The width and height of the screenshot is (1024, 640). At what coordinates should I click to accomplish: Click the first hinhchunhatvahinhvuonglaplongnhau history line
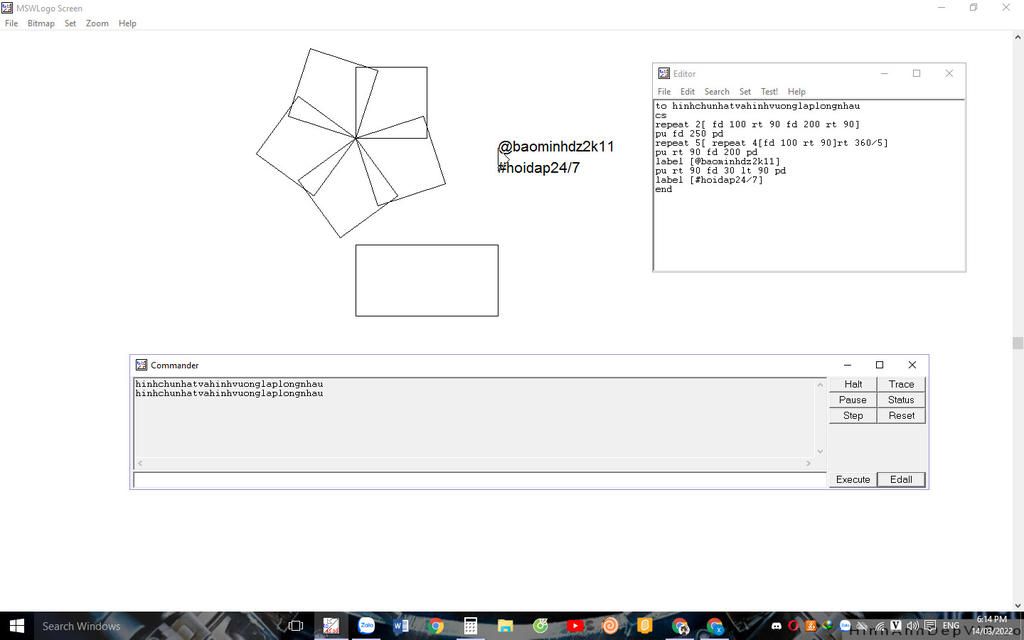pyautogui.click(x=229, y=384)
